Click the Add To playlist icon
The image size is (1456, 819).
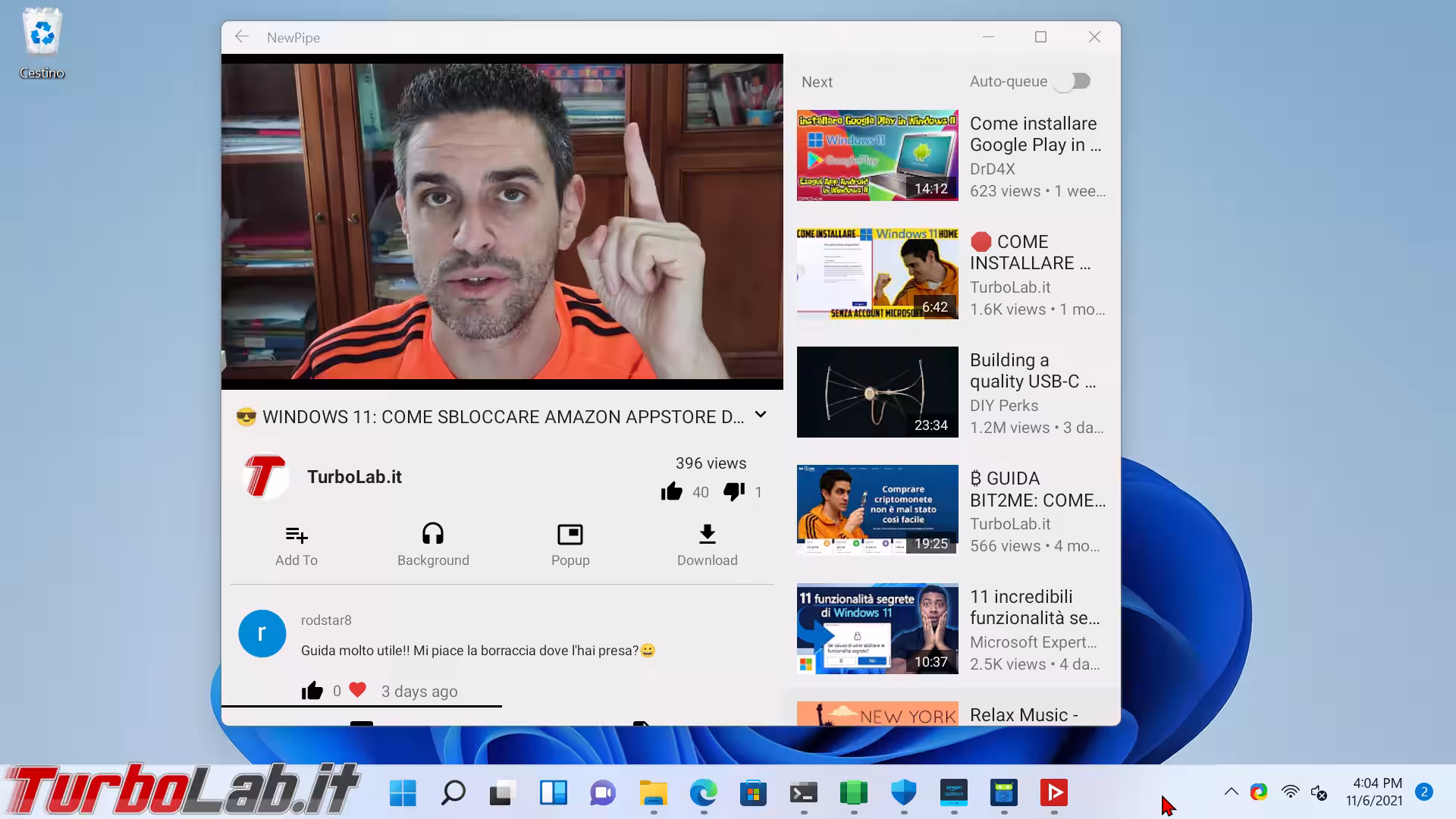point(297,535)
